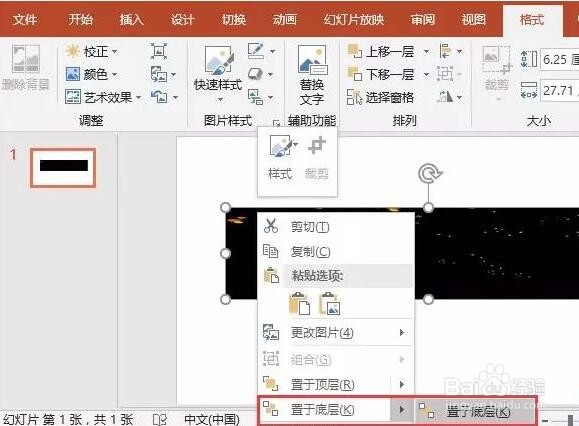Click the paste as picture icon

(x=330, y=303)
